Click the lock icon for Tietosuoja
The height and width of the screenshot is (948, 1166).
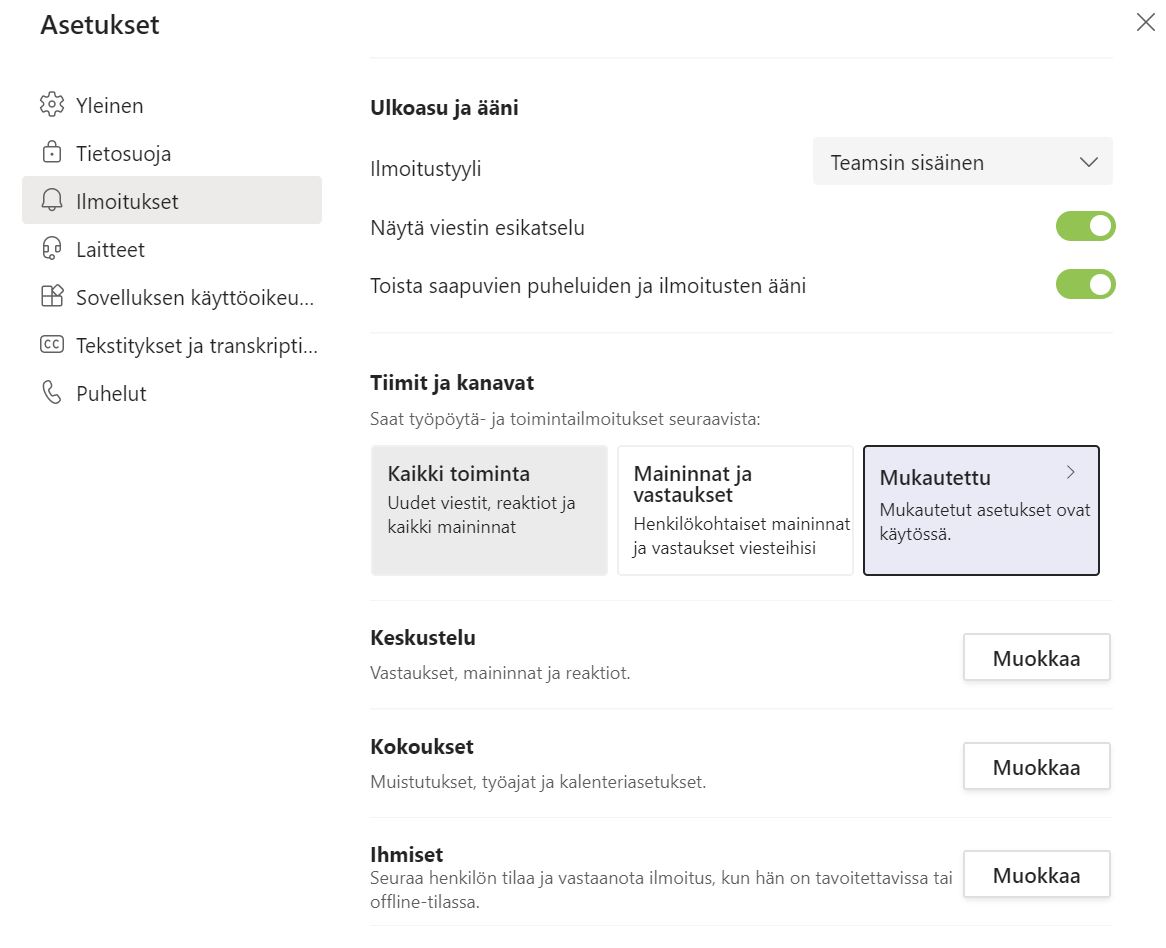[51, 152]
